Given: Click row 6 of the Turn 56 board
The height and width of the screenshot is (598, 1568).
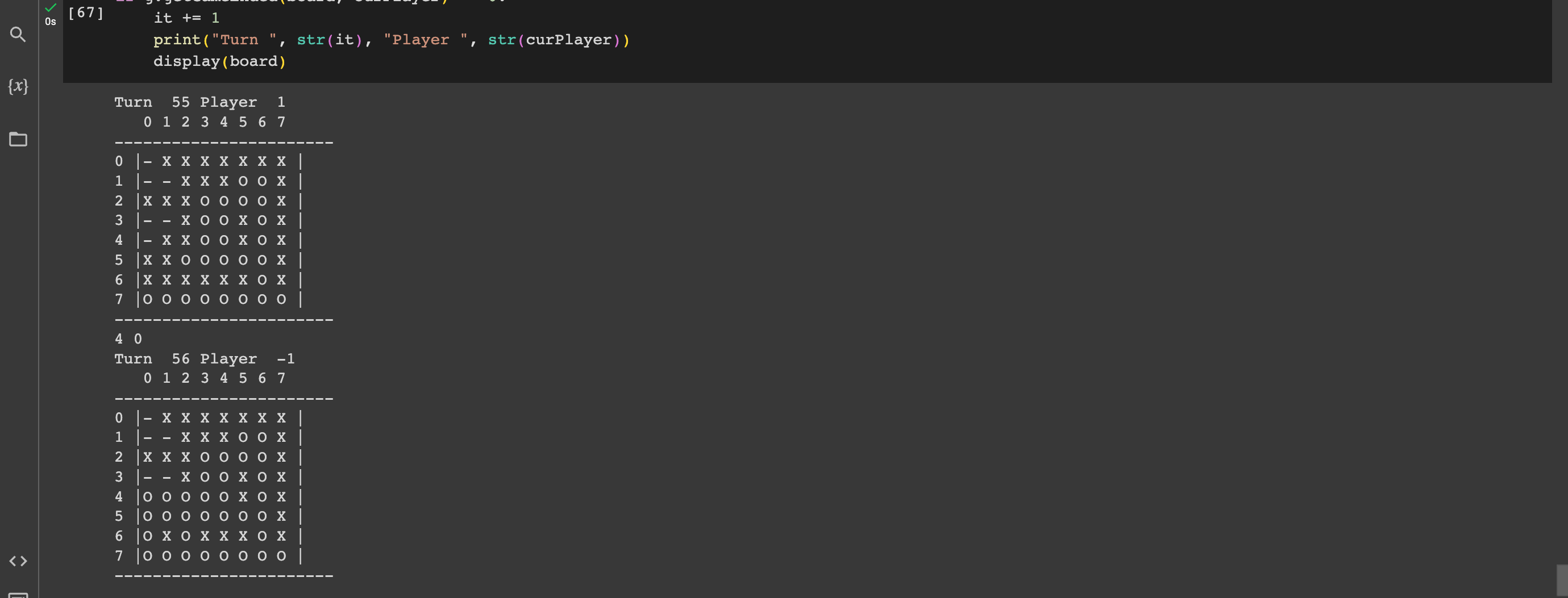Looking at the screenshot, I should point(209,536).
